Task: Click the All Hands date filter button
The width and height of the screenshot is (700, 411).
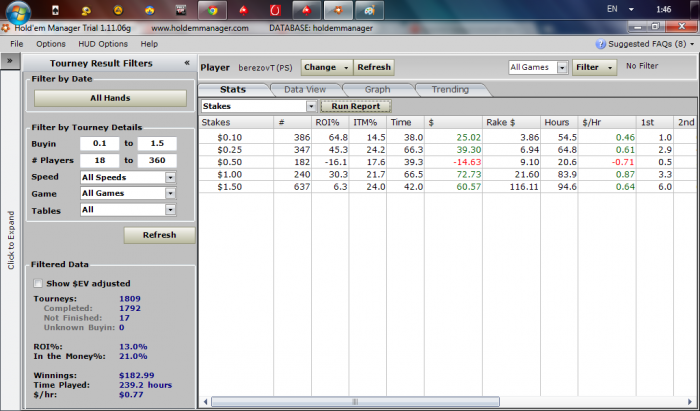Action: coord(110,98)
